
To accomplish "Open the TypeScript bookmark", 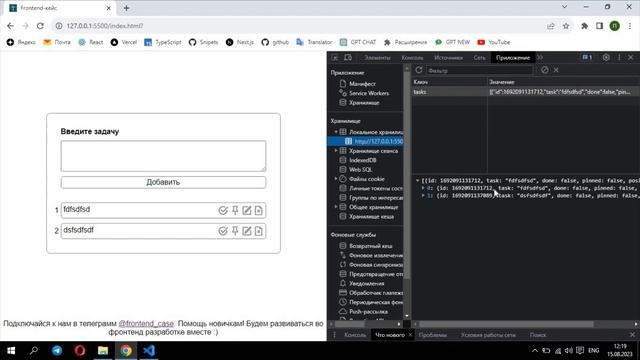I will pyautogui.click(x=162, y=42).
